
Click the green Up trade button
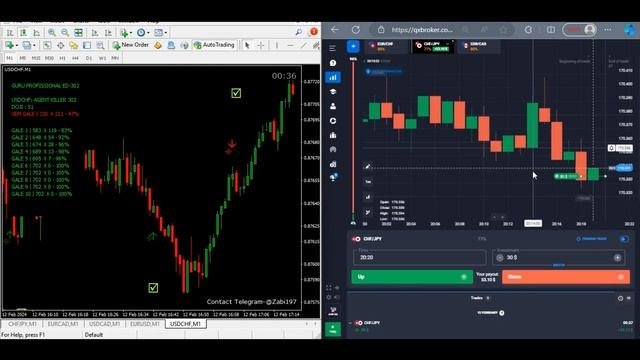pos(412,277)
